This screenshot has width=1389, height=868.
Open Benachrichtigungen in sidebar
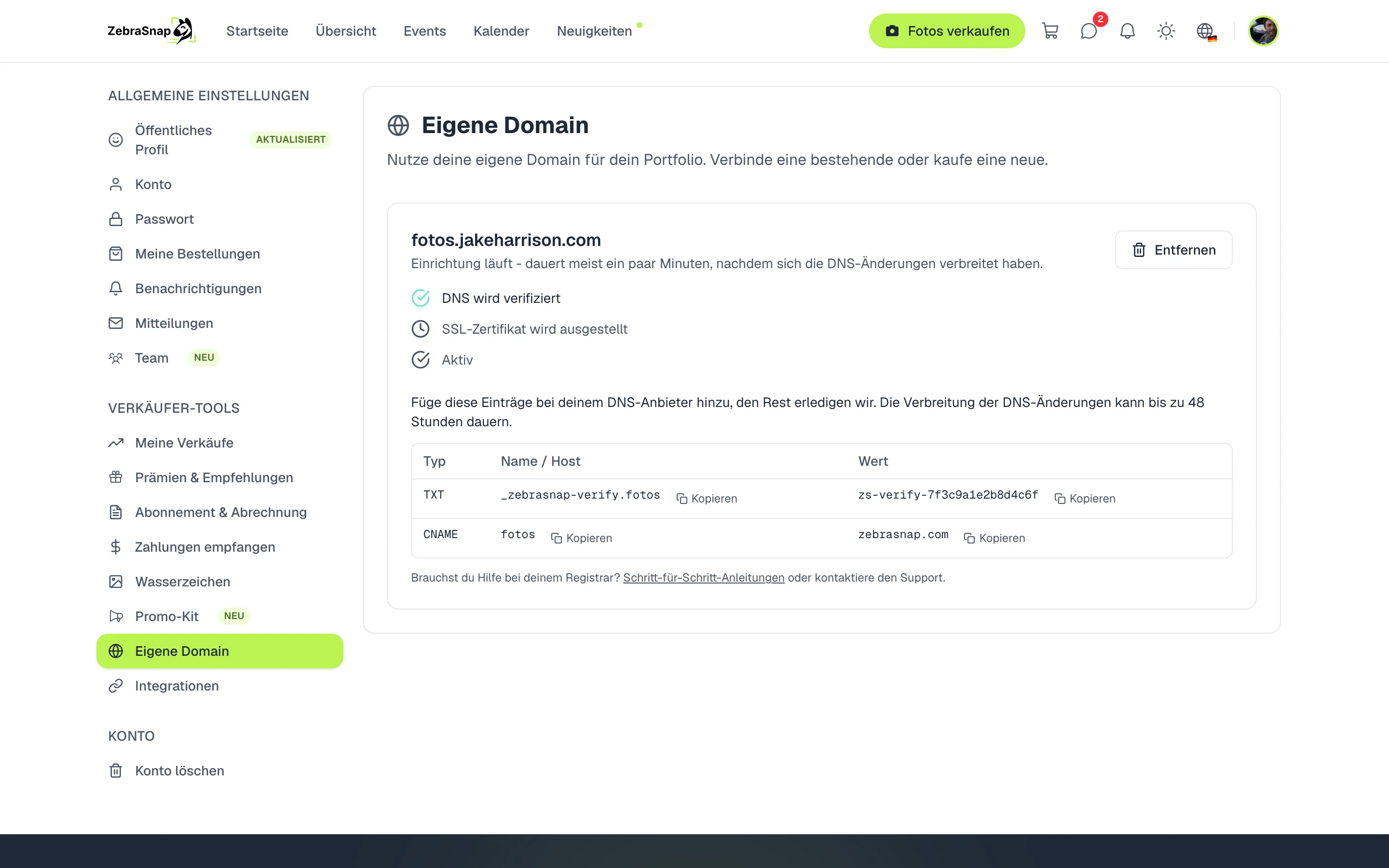click(220, 289)
